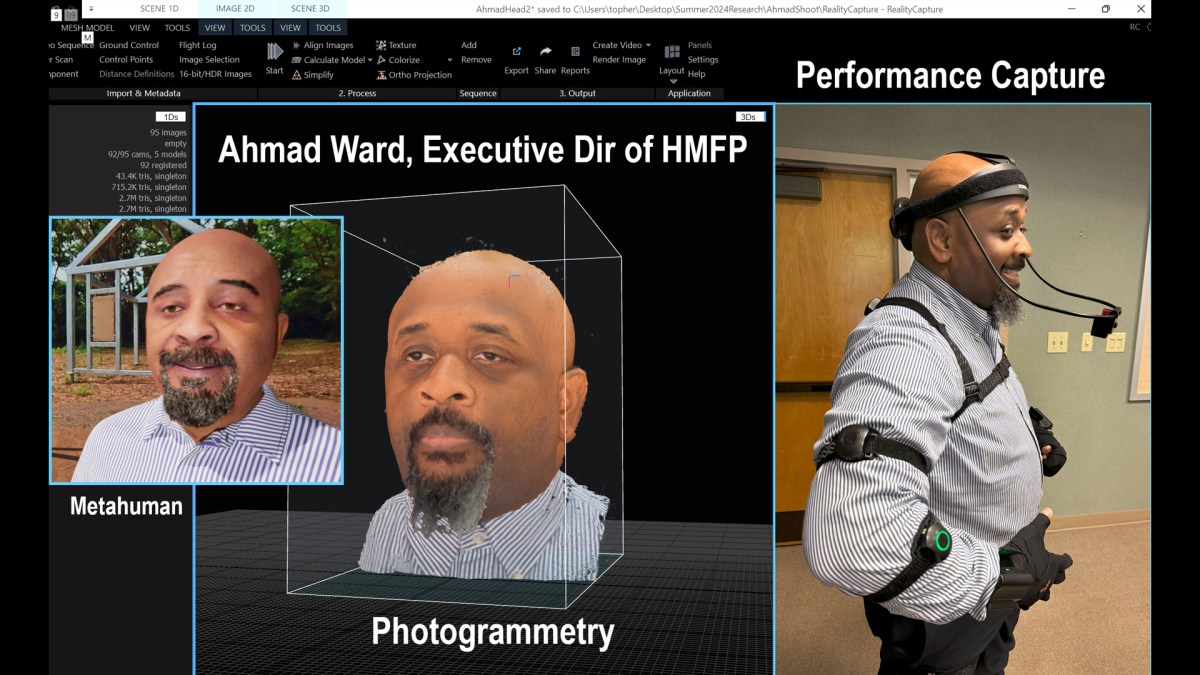Viewport: 1200px width, 675px height.
Task: Expand the Calculate Model dropdown
Action: pos(370,60)
